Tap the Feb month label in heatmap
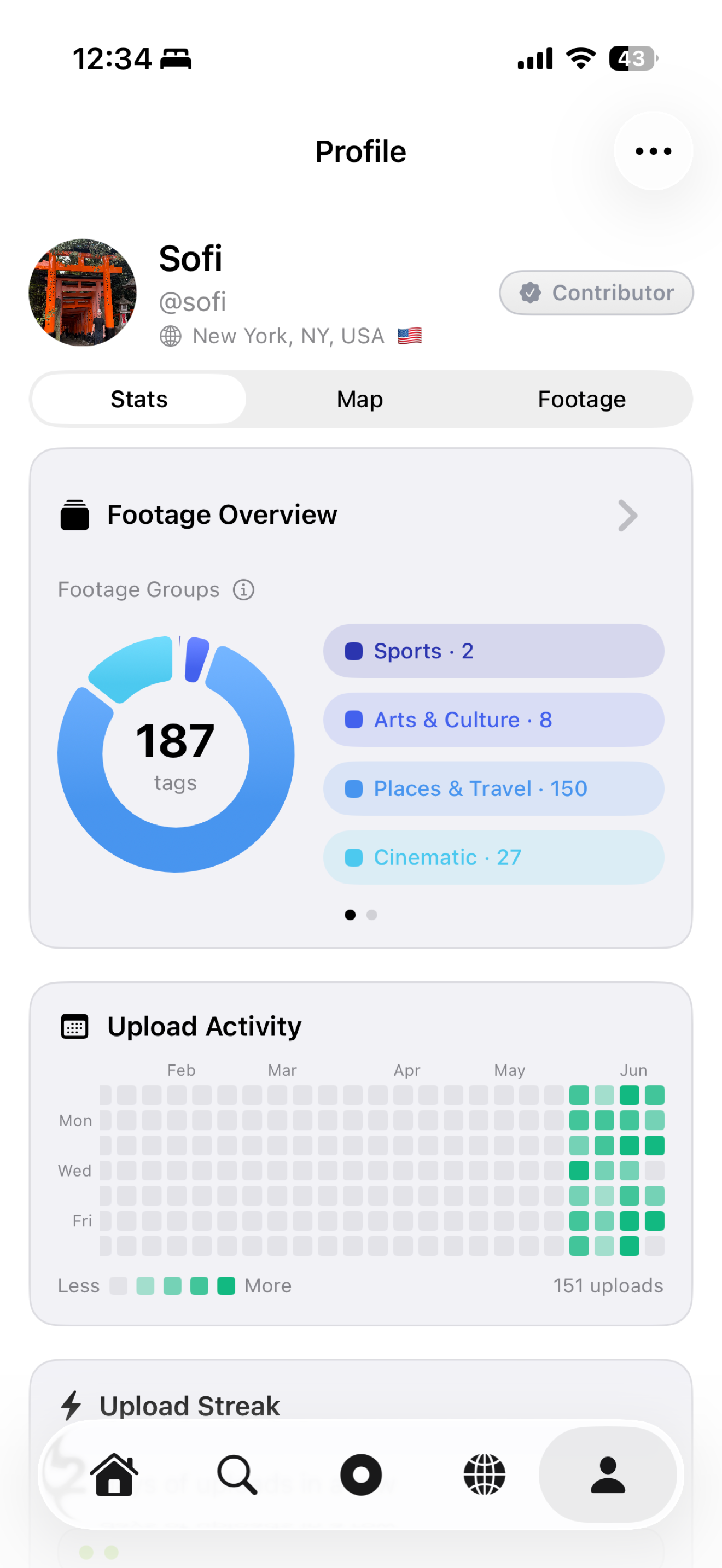Viewport: 722px width, 1568px height. click(x=182, y=1070)
